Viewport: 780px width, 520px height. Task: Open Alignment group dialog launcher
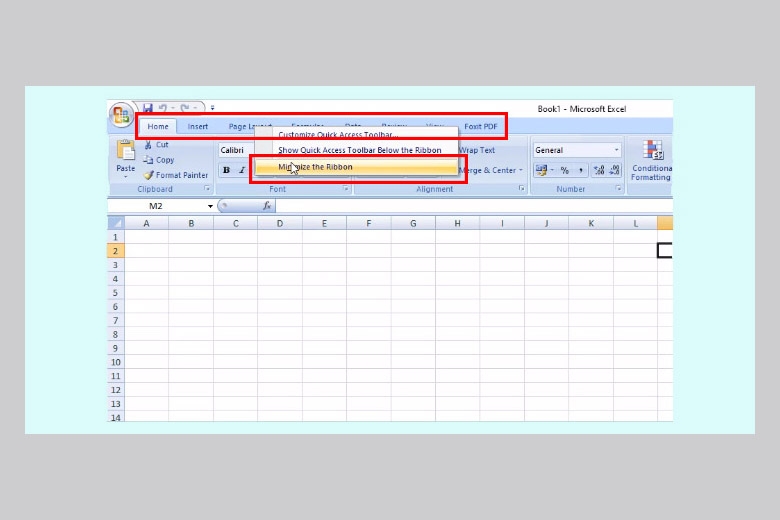click(x=521, y=189)
